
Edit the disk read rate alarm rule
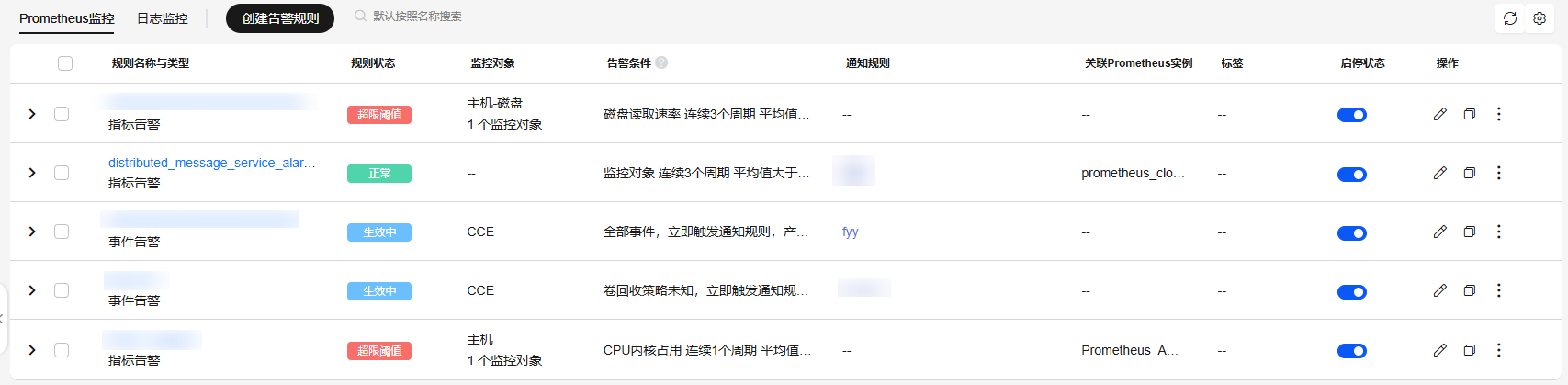point(1439,114)
